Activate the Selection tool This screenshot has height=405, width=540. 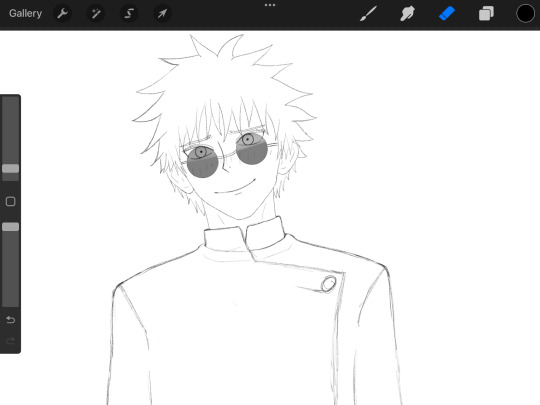(129, 13)
